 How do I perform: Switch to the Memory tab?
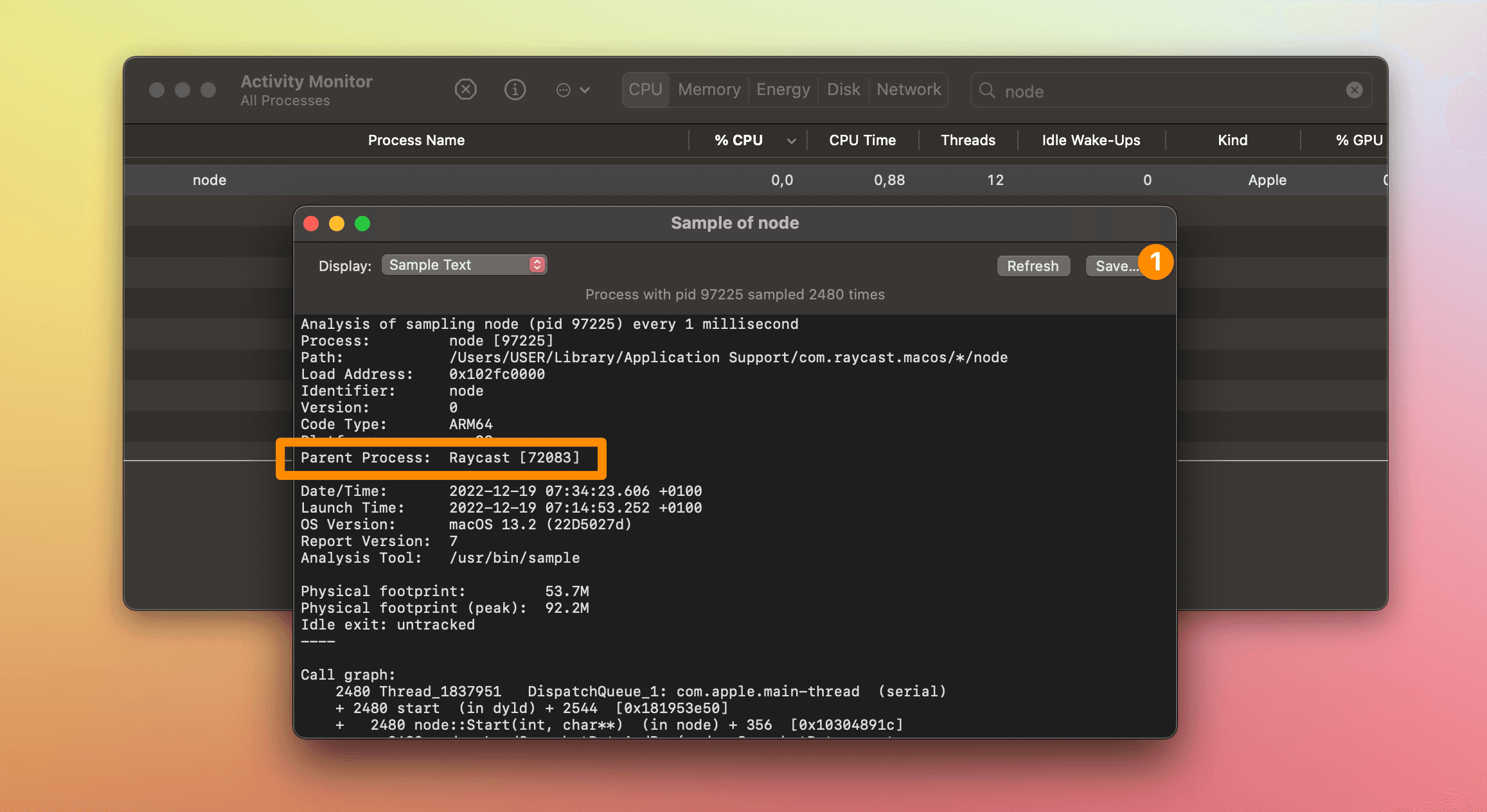point(708,89)
